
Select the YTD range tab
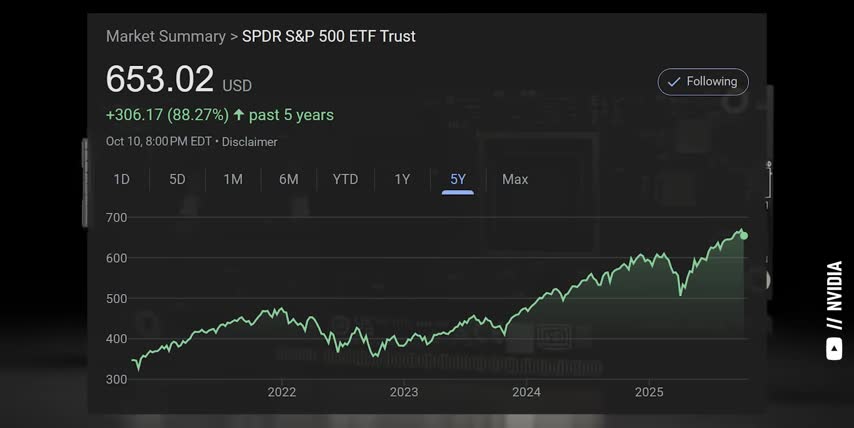[345, 179]
